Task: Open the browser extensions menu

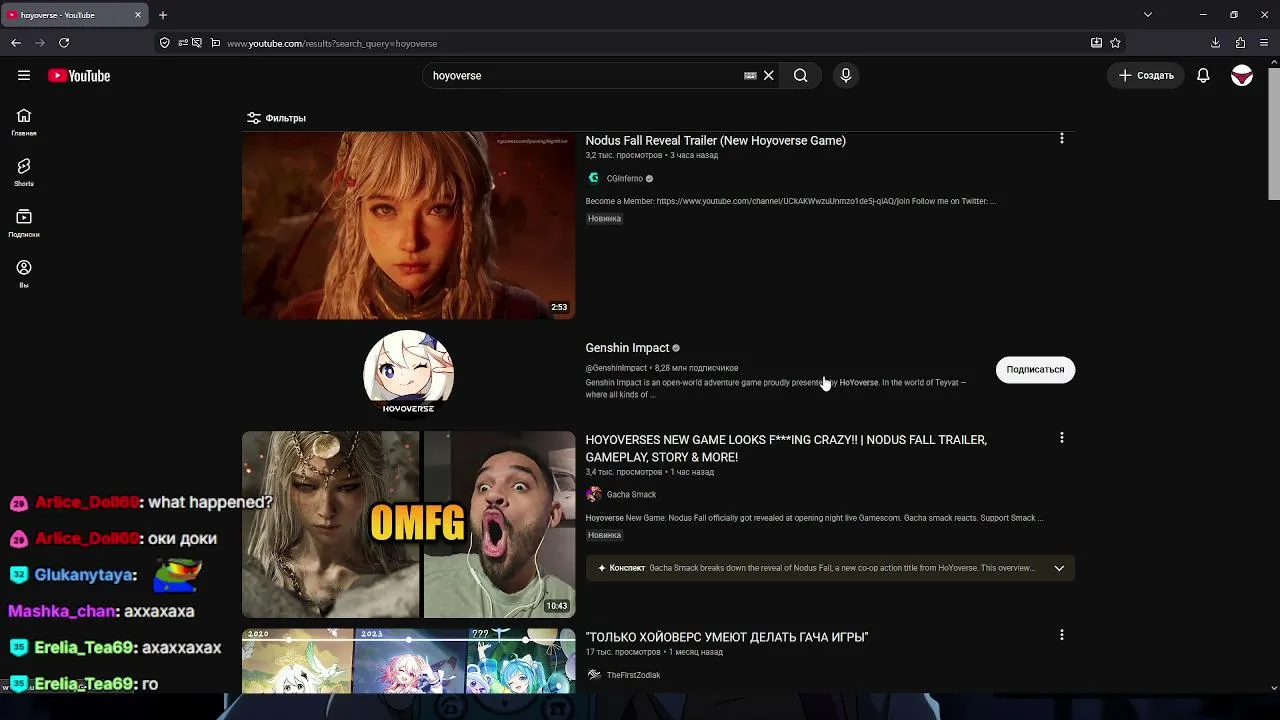Action: [1240, 43]
